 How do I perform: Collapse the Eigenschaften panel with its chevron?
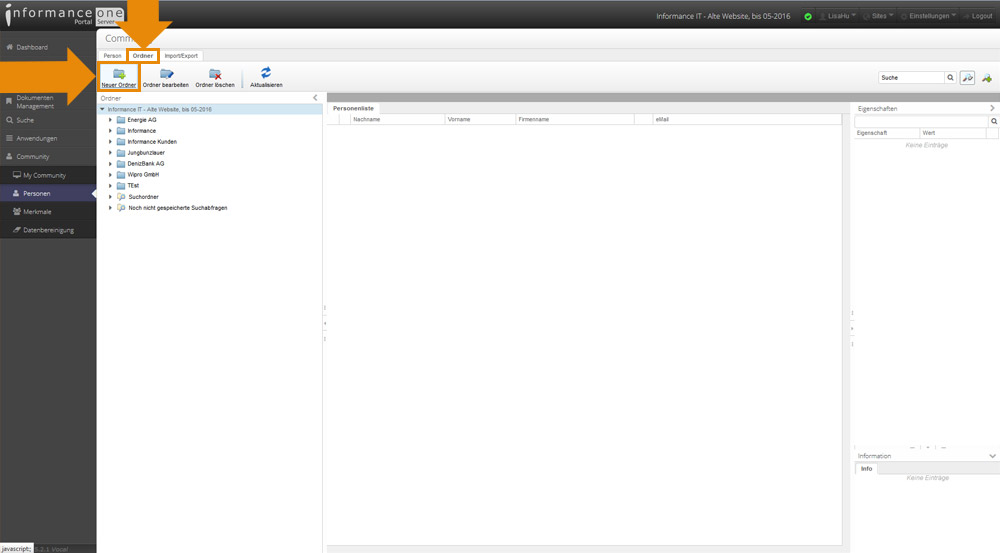(x=992, y=108)
